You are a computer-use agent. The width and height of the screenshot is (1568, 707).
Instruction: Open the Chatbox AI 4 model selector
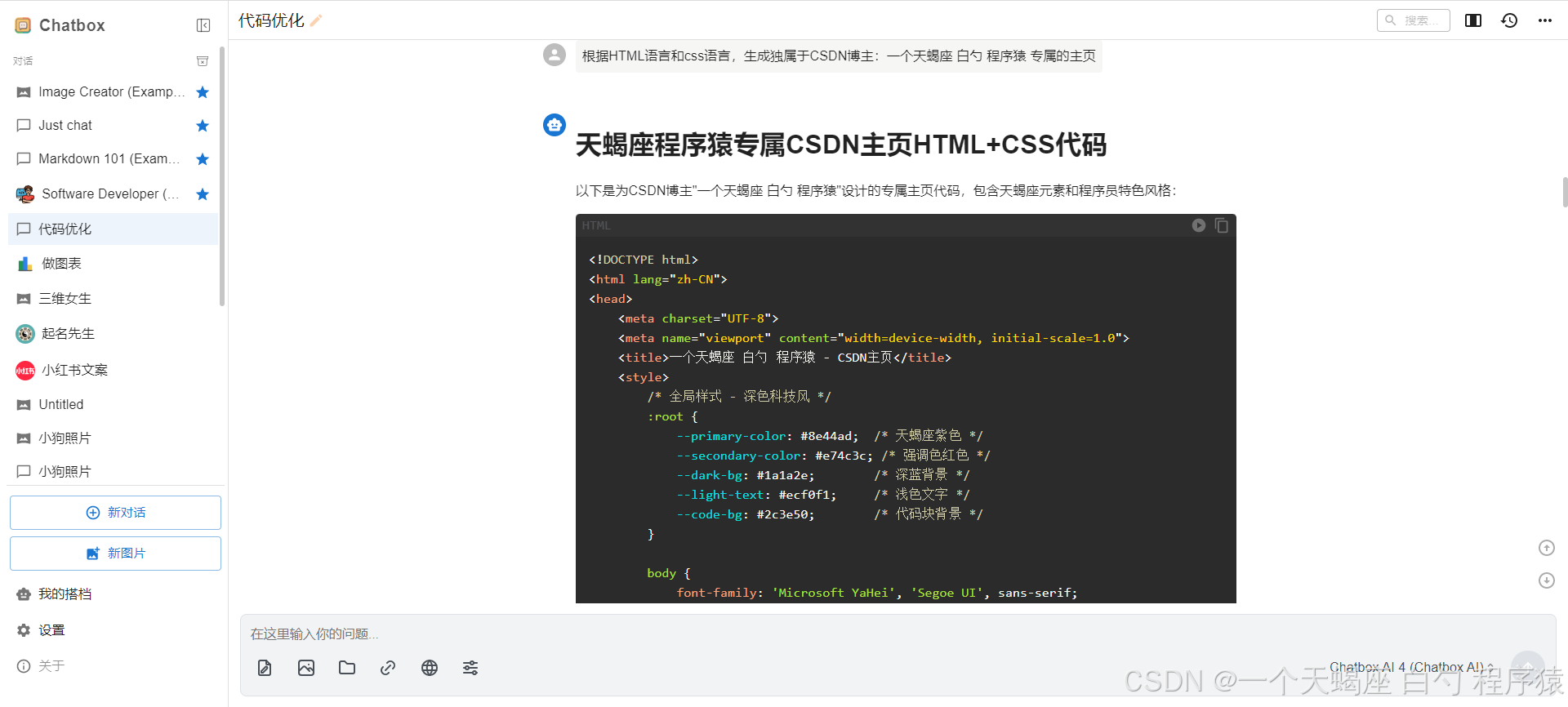coord(1412,667)
